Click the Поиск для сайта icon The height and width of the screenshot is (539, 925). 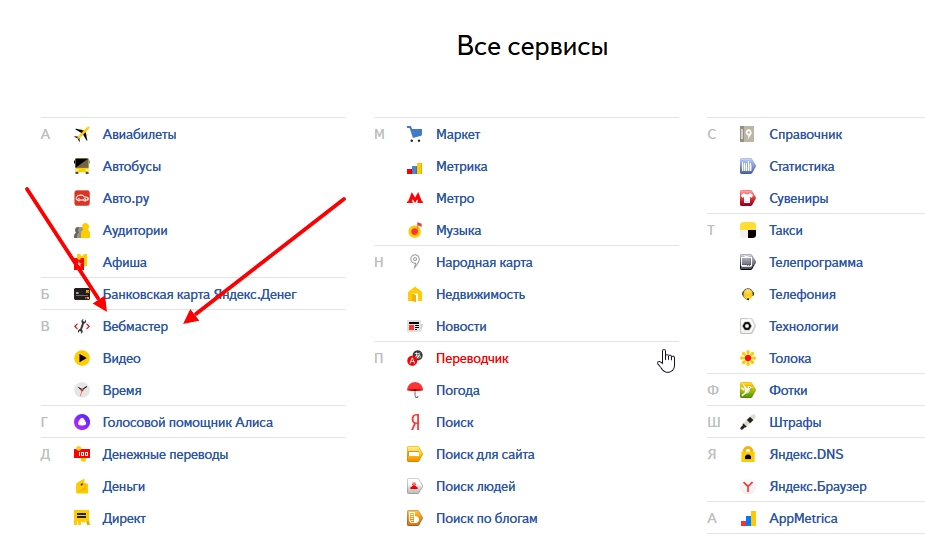coord(415,454)
